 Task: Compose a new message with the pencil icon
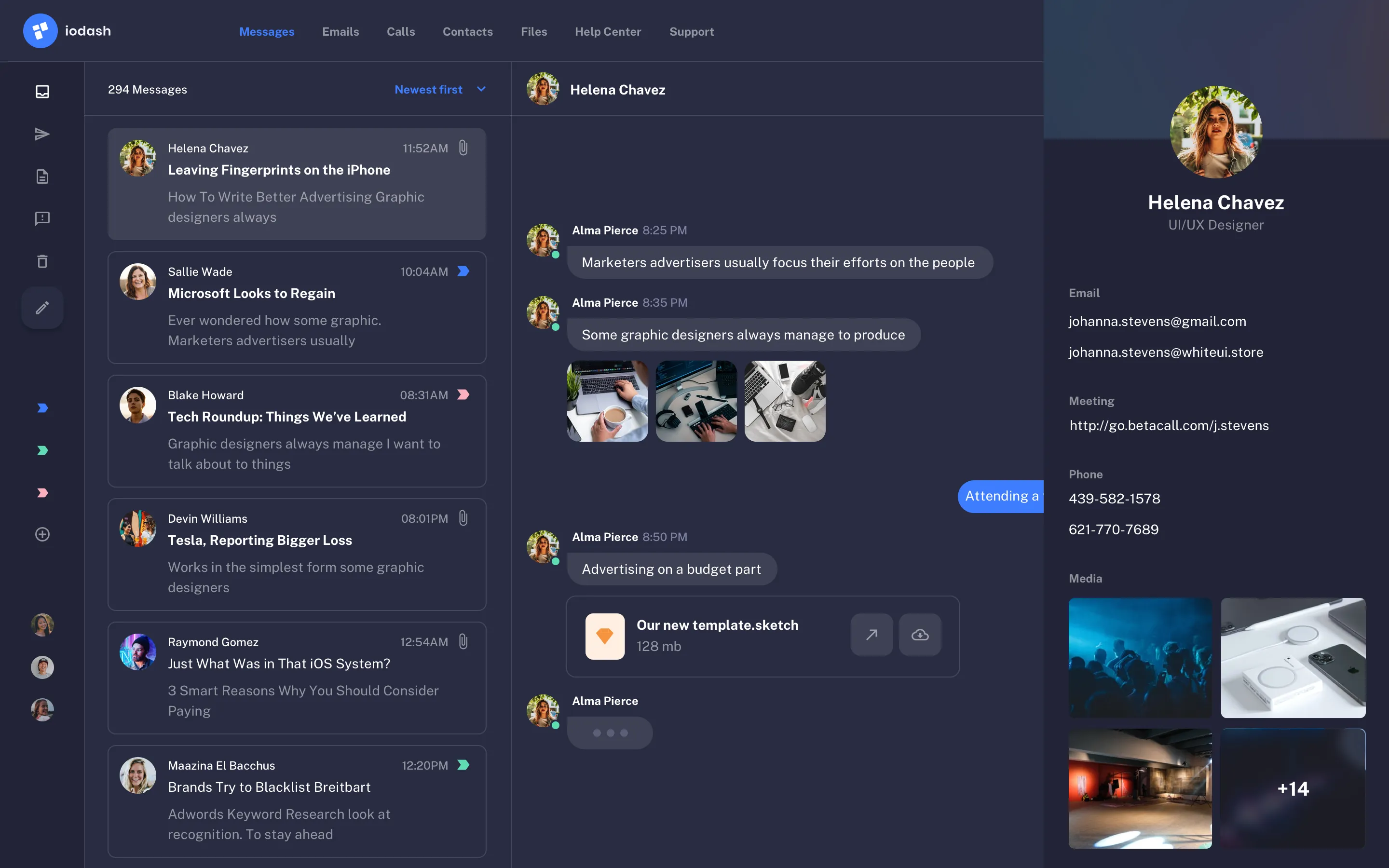coord(42,308)
